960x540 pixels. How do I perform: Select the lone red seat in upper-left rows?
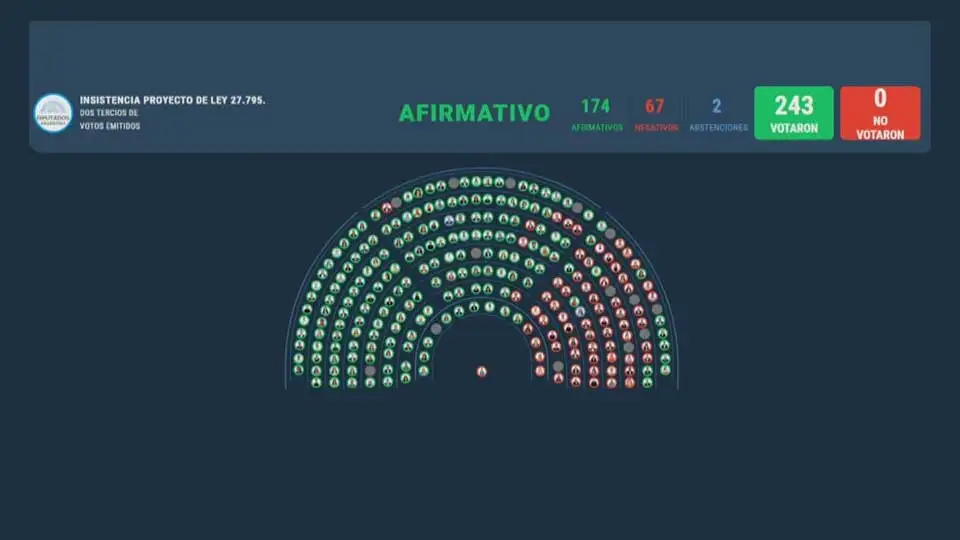point(387,207)
